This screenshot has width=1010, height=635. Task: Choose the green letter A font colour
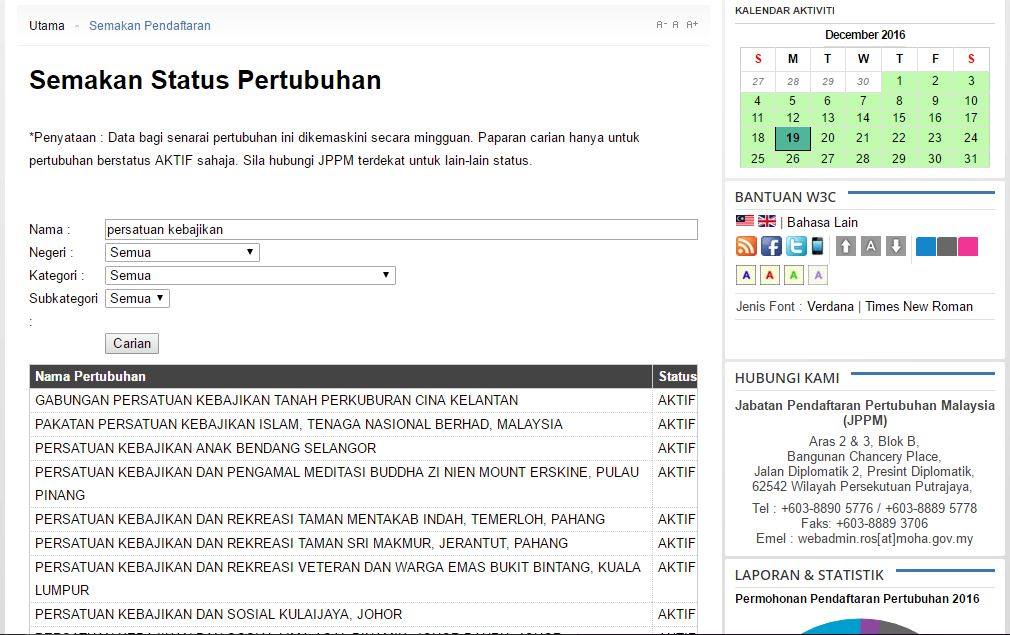click(794, 275)
